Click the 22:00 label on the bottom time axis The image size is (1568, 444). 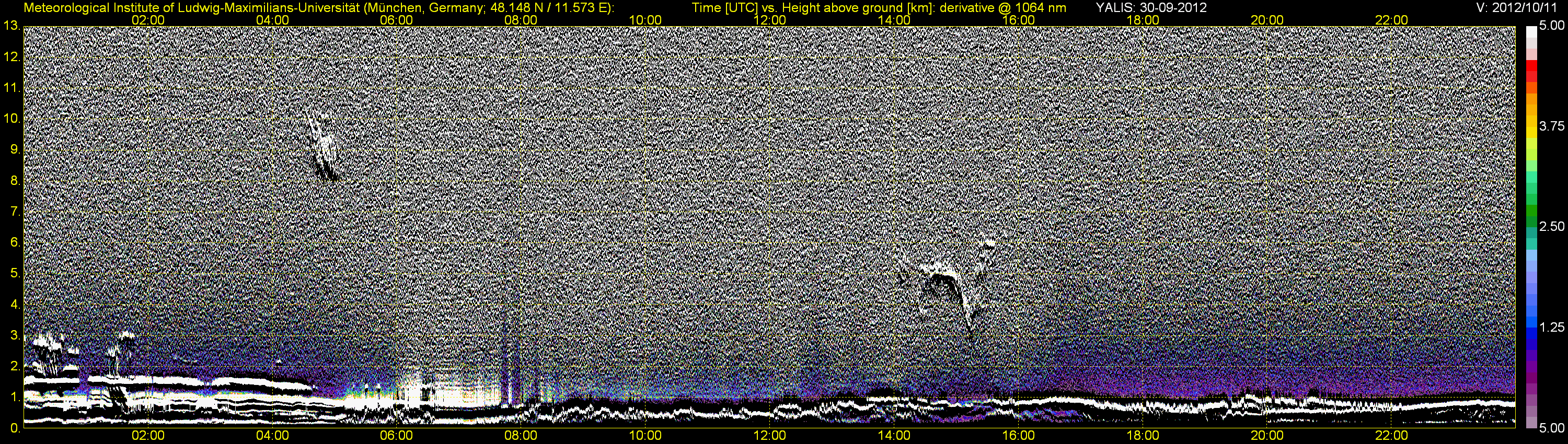[1391, 436]
